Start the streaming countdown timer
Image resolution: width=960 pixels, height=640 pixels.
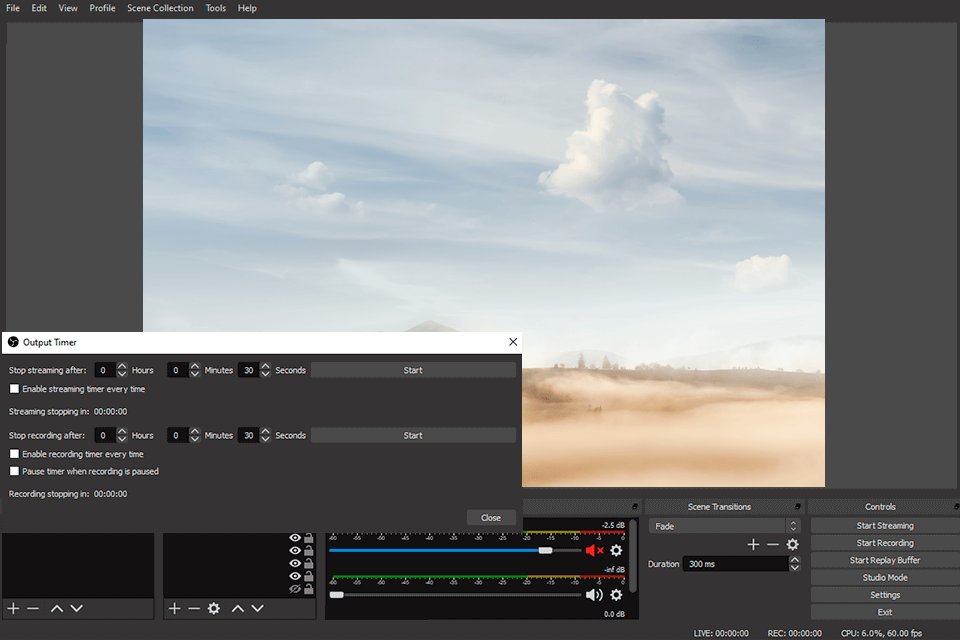click(413, 369)
